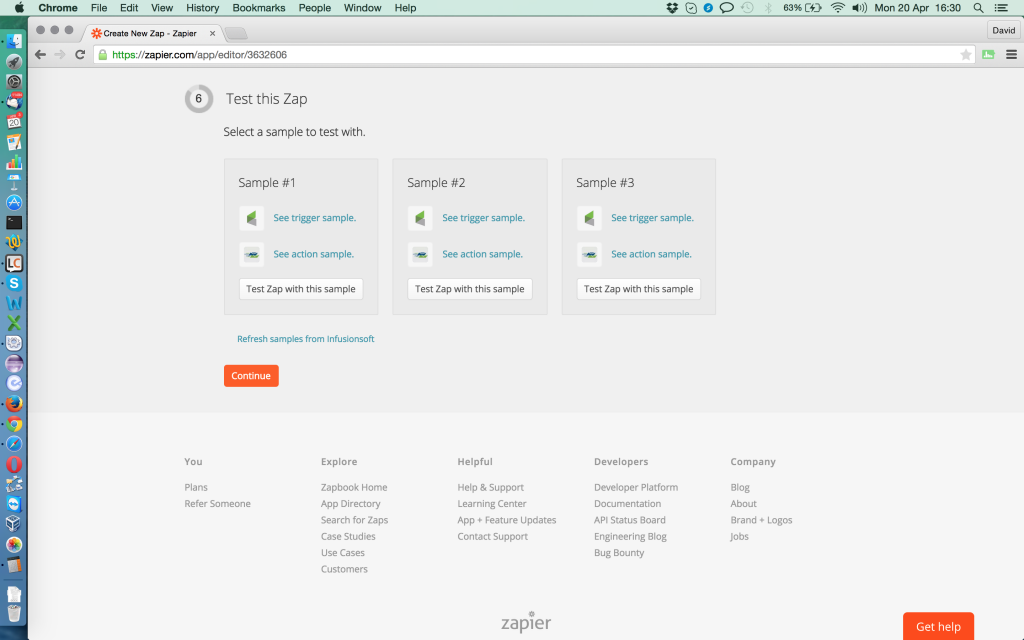
Task: Reload the Zapier editor page
Action: (x=80, y=55)
